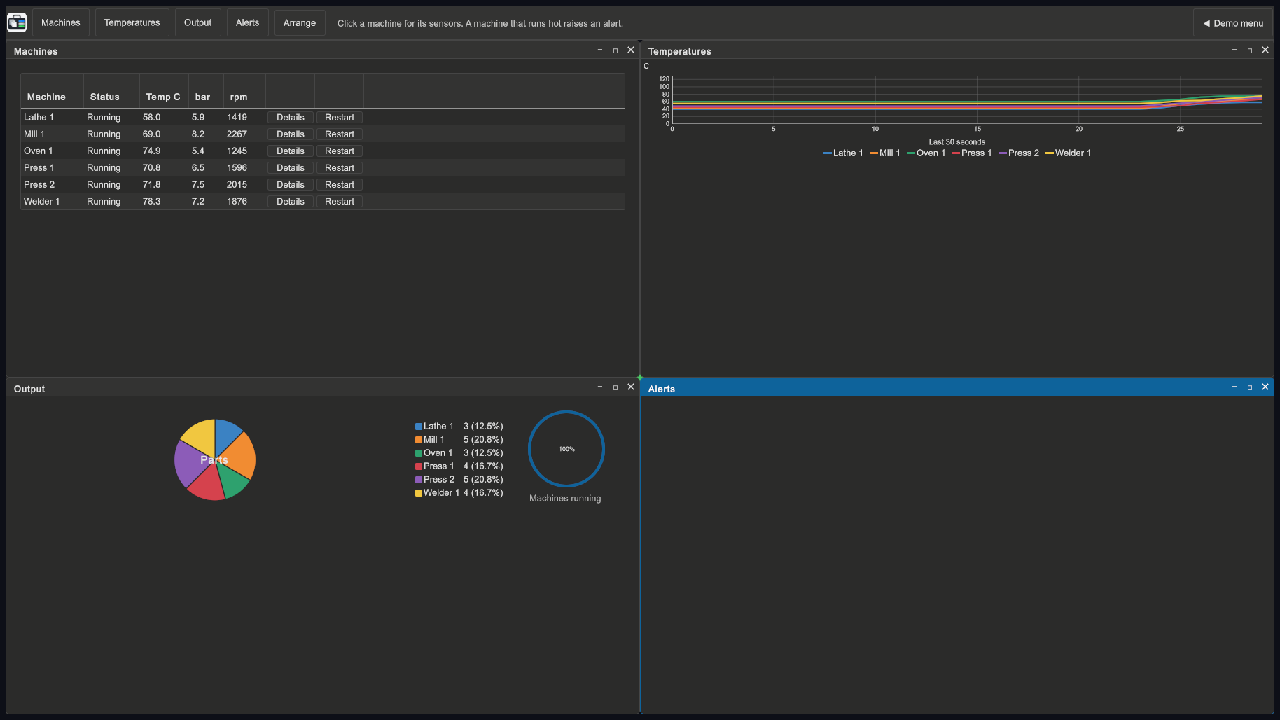1280x720 pixels.
Task: Minimize the Machines panel
Action: pyautogui.click(x=600, y=50)
